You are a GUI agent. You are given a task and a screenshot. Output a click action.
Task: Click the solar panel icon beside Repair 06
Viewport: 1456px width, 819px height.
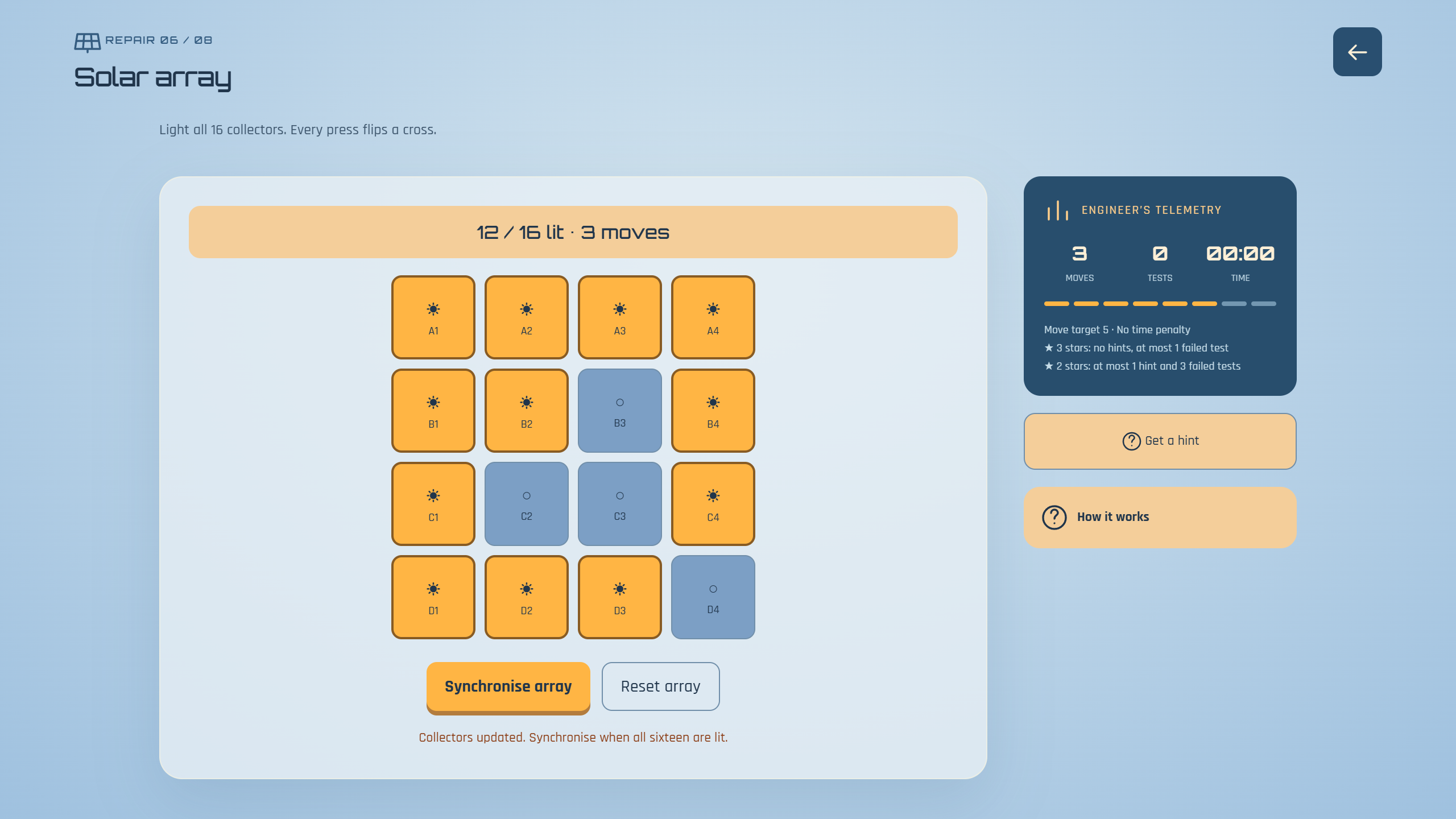point(88,42)
